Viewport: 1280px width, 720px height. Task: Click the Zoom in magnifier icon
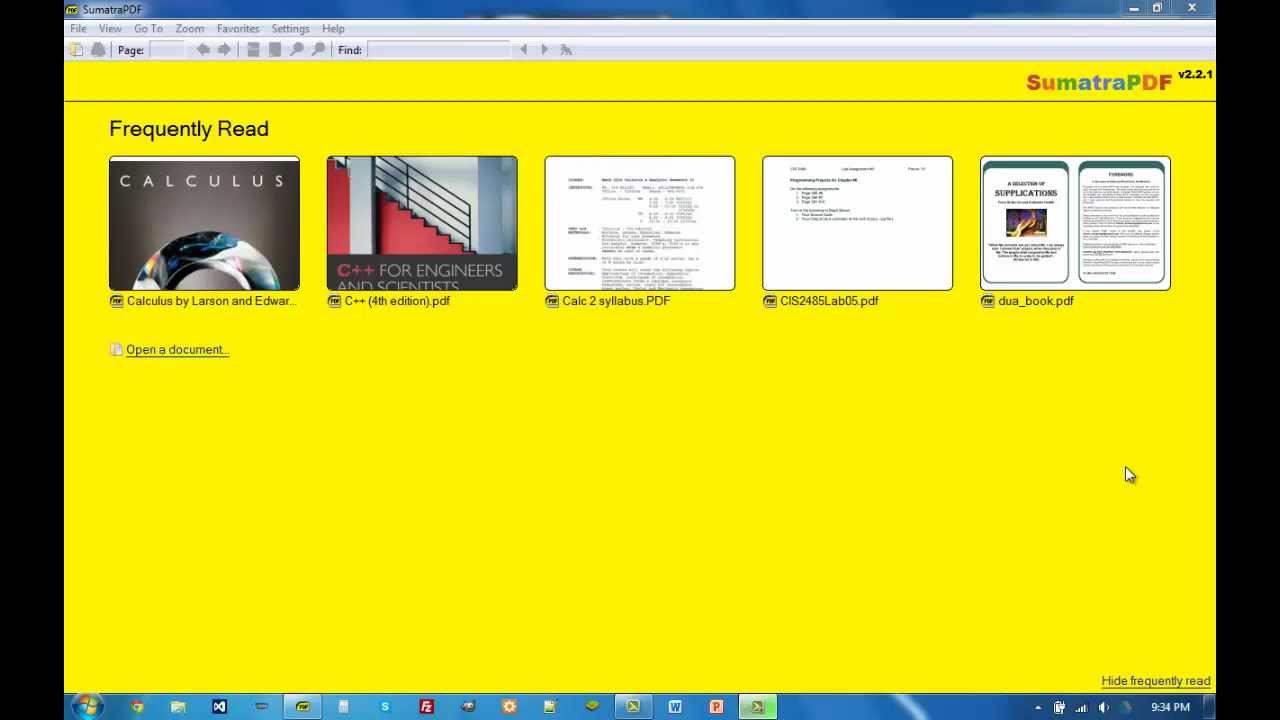318,50
